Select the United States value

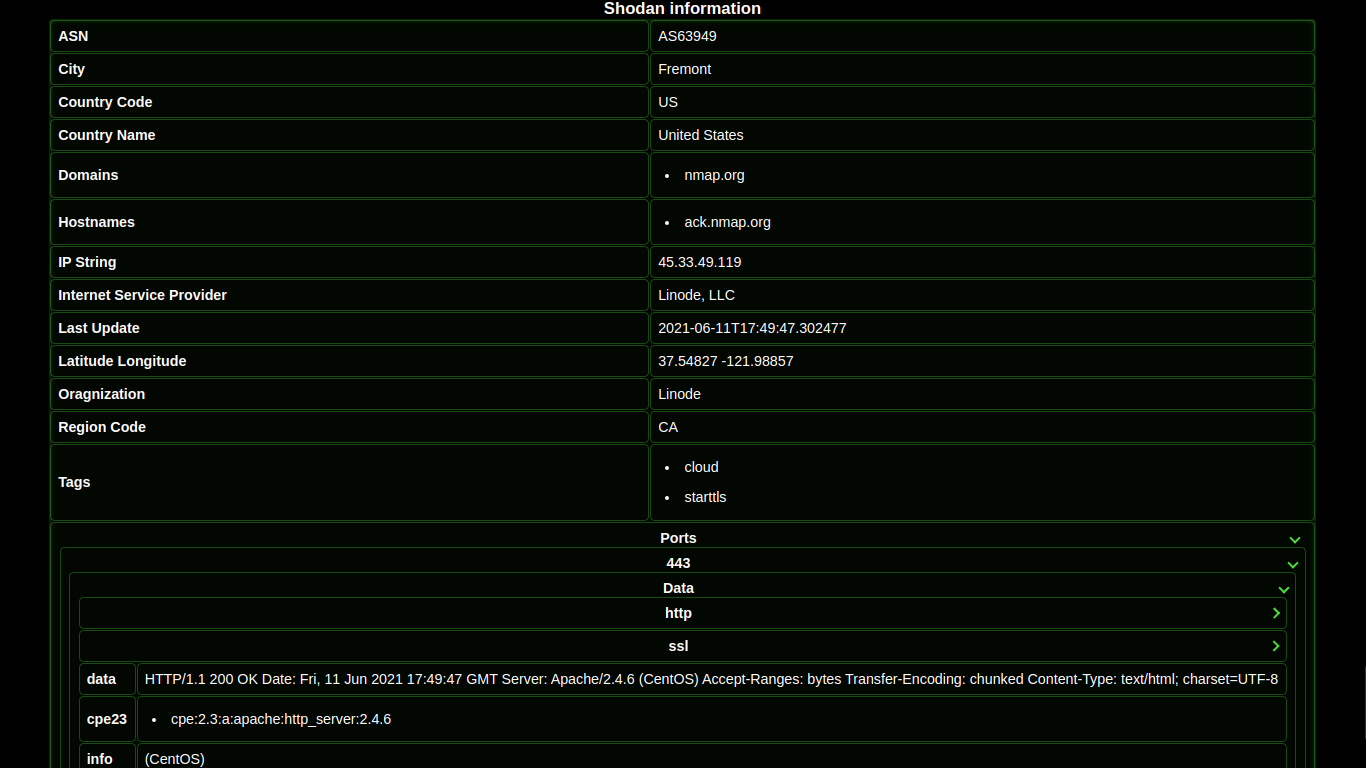(x=701, y=135)
